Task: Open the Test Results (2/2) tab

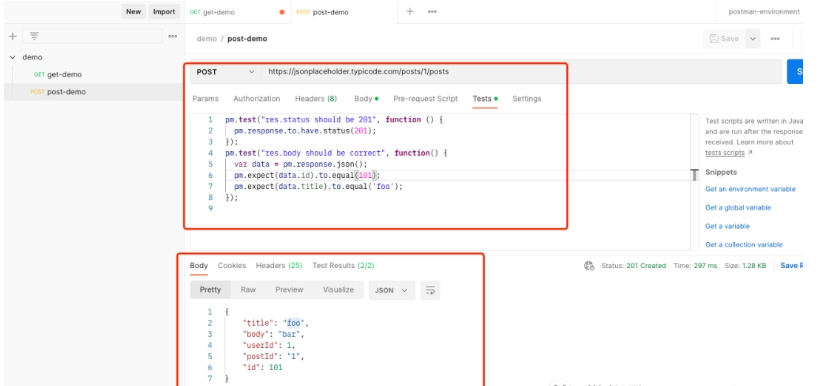Action: click(x=343, y=265)
